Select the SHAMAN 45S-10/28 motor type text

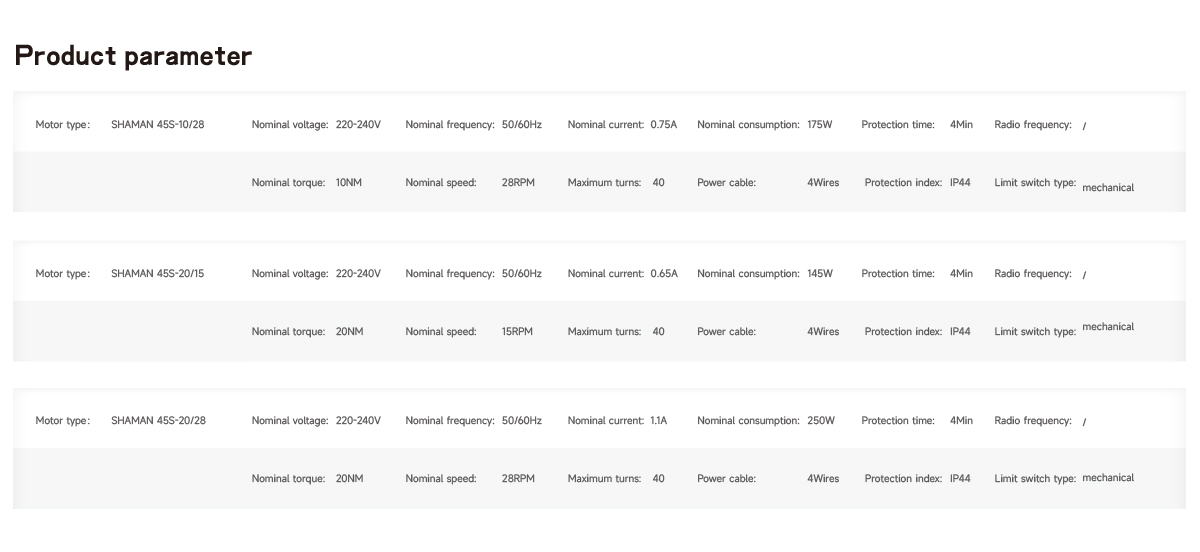158,125
